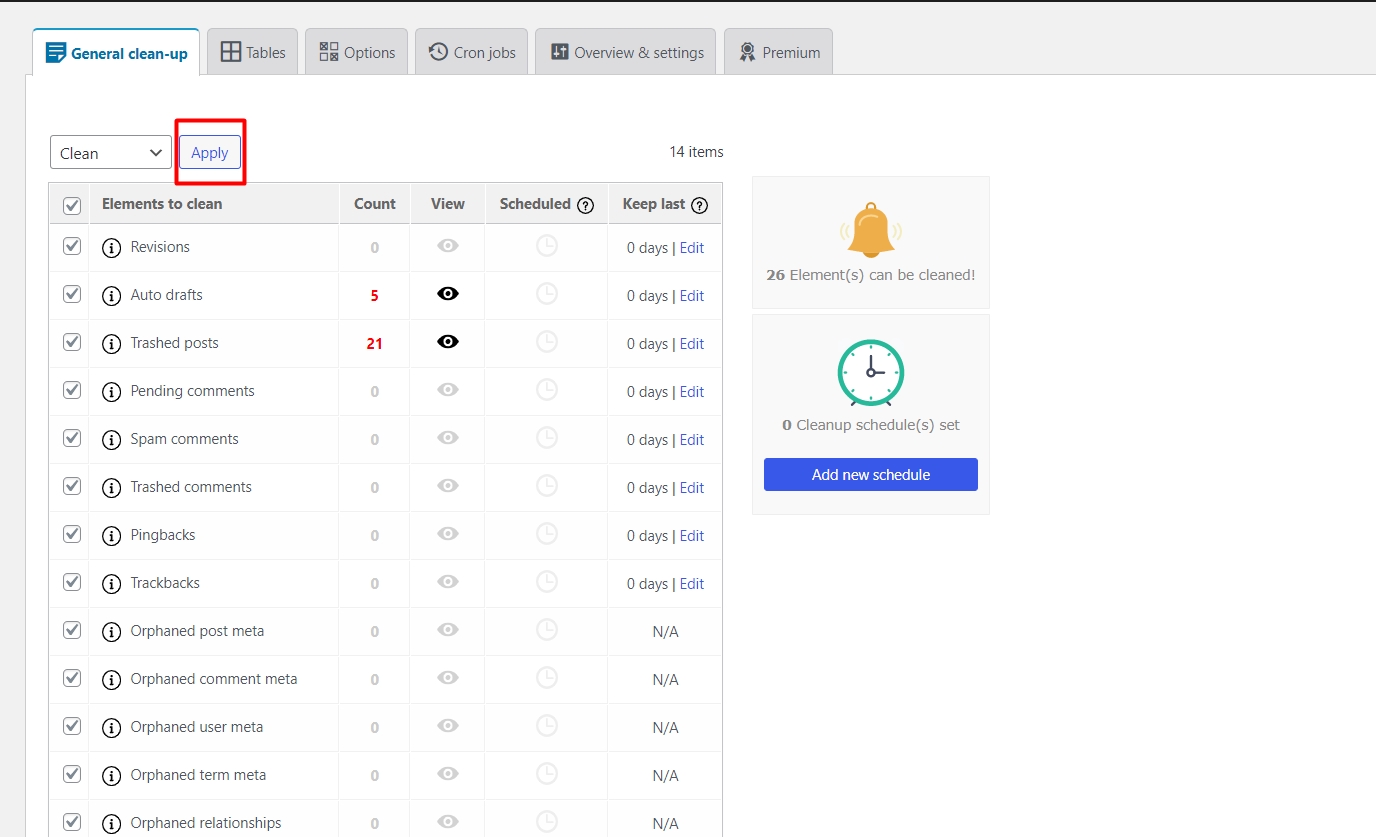Click the info icon beside Pending comments
1376x837 pixels.
point(112,392)
